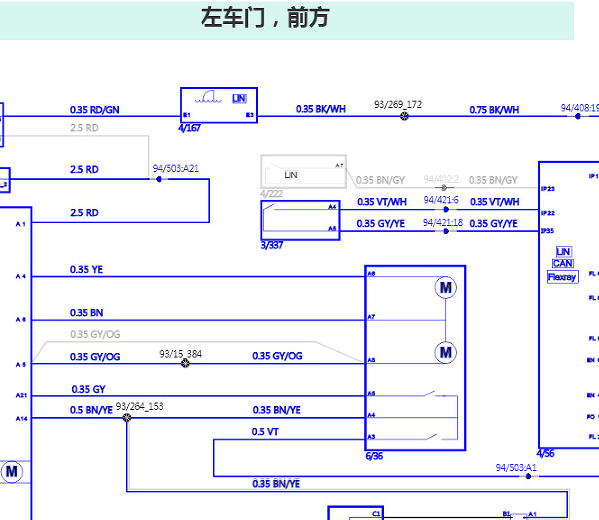Screen dimensions: 599x520
Task: Click the upper motor M symbol in 6/36
Action: point(446,287)
